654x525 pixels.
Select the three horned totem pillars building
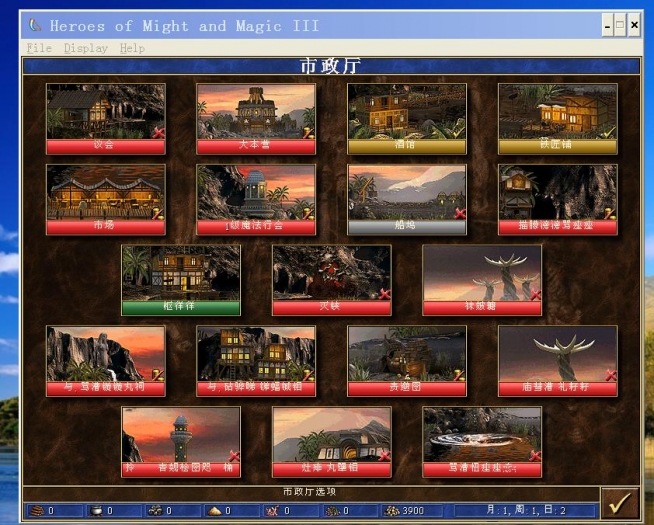pos(482,280)
